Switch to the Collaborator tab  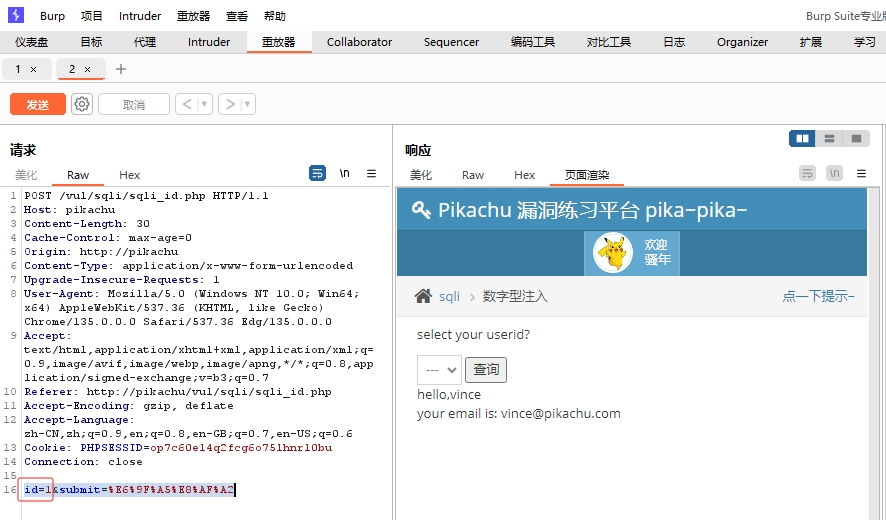coord(359,42)
